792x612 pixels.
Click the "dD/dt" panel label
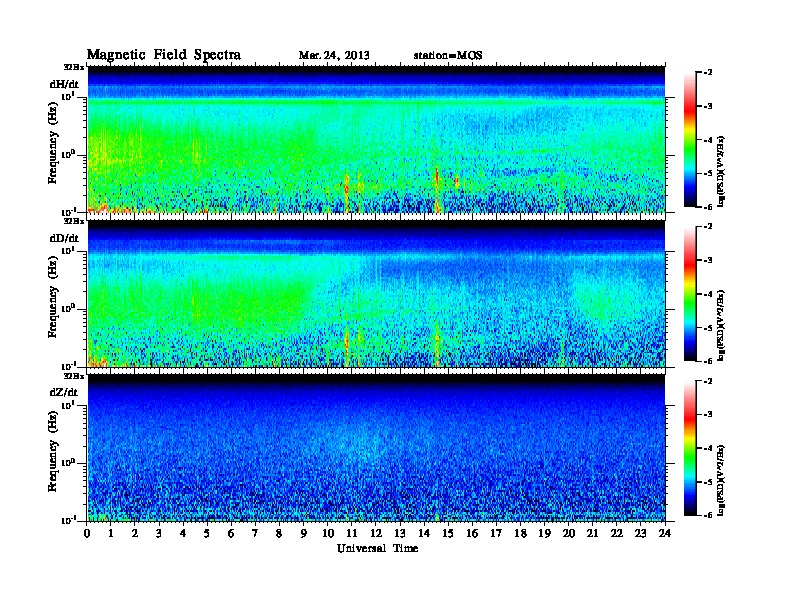point(64,238)
